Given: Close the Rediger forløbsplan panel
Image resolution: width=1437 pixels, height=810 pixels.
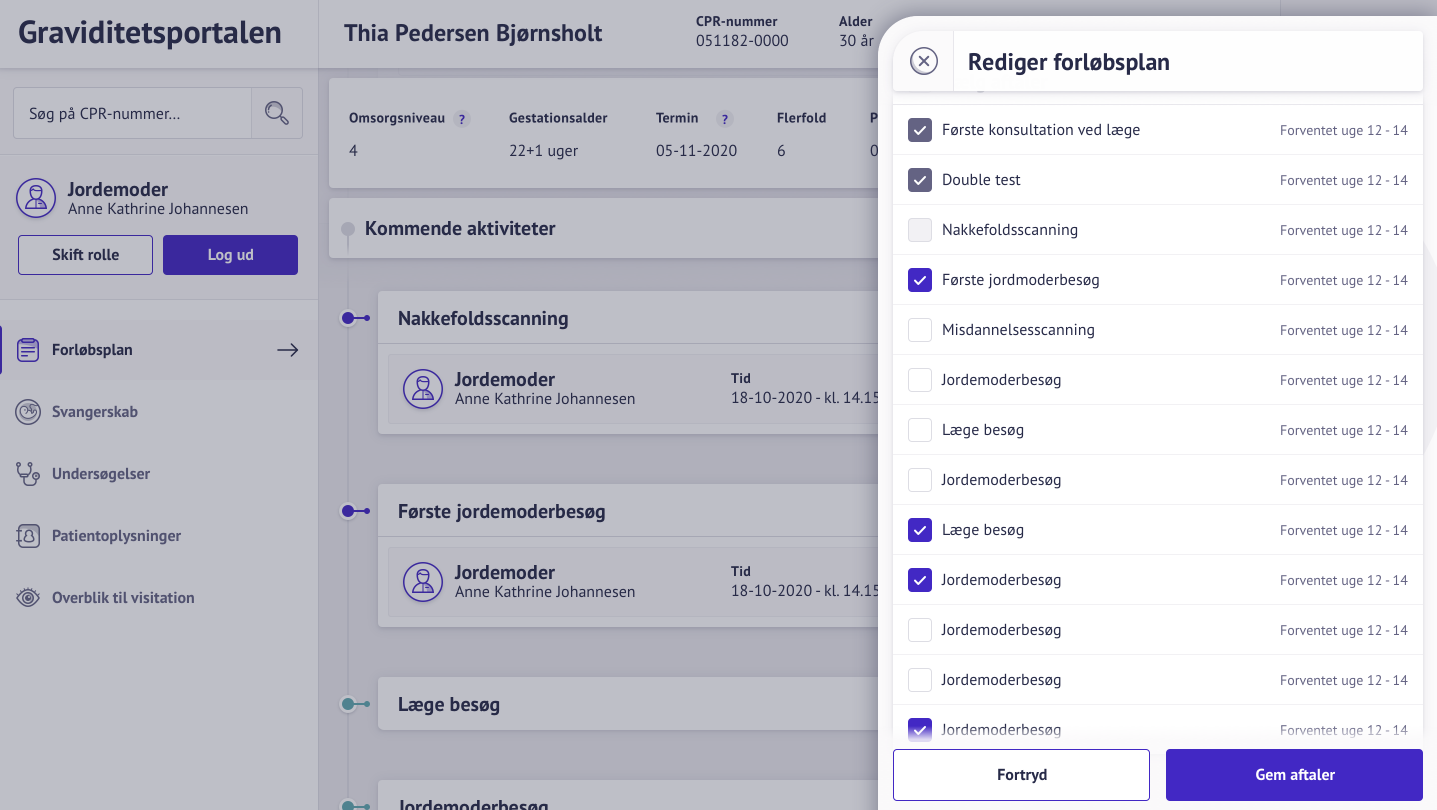Looking at the screenshot, I should click(924, 61).
